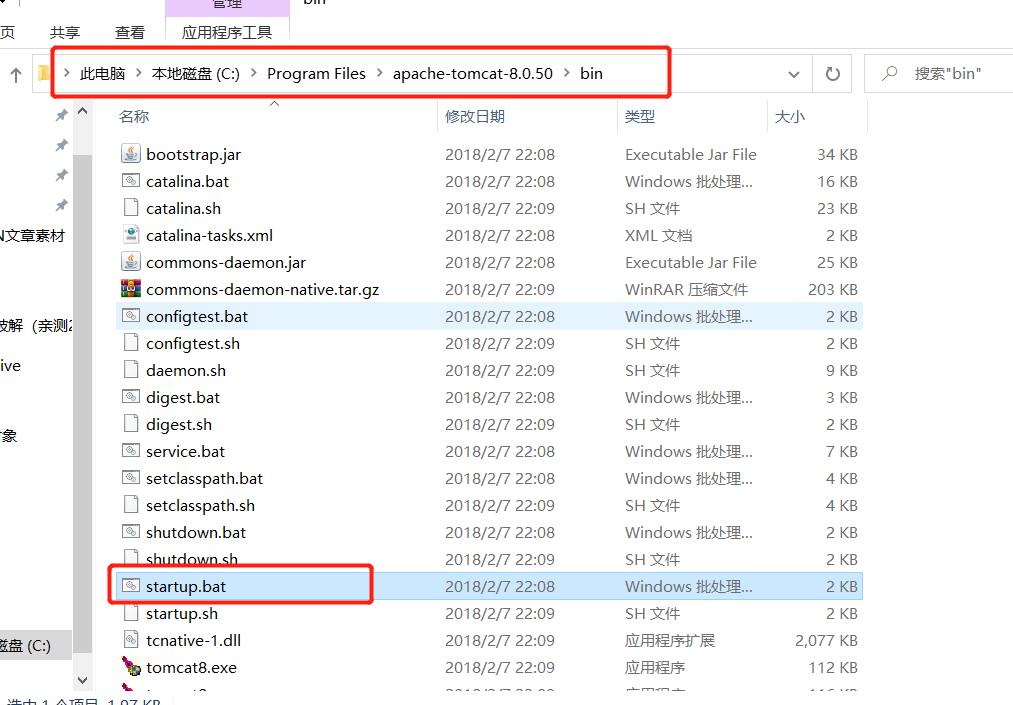This screenshot has height=705, width=1013.
Task: Expand chevron after apache-tomcat-8.0.50 in path
Action: click(x=567, y=73)
